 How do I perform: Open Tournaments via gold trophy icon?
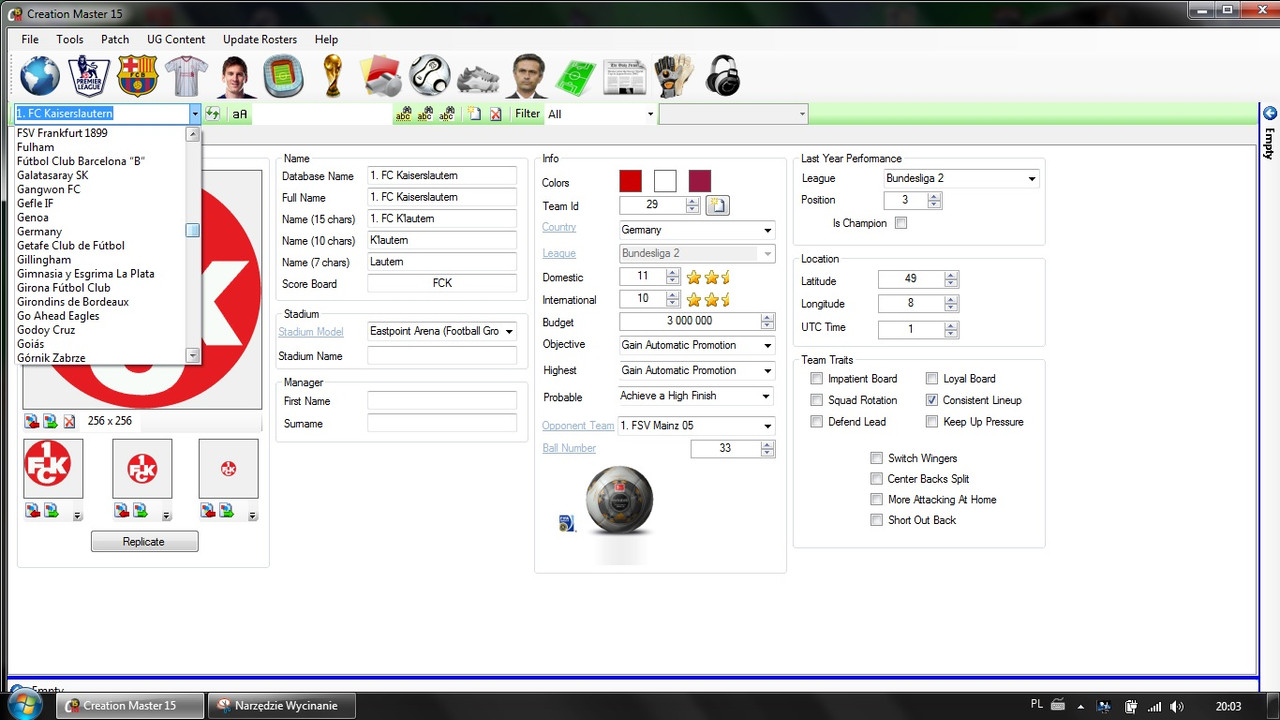coord(333,76)
